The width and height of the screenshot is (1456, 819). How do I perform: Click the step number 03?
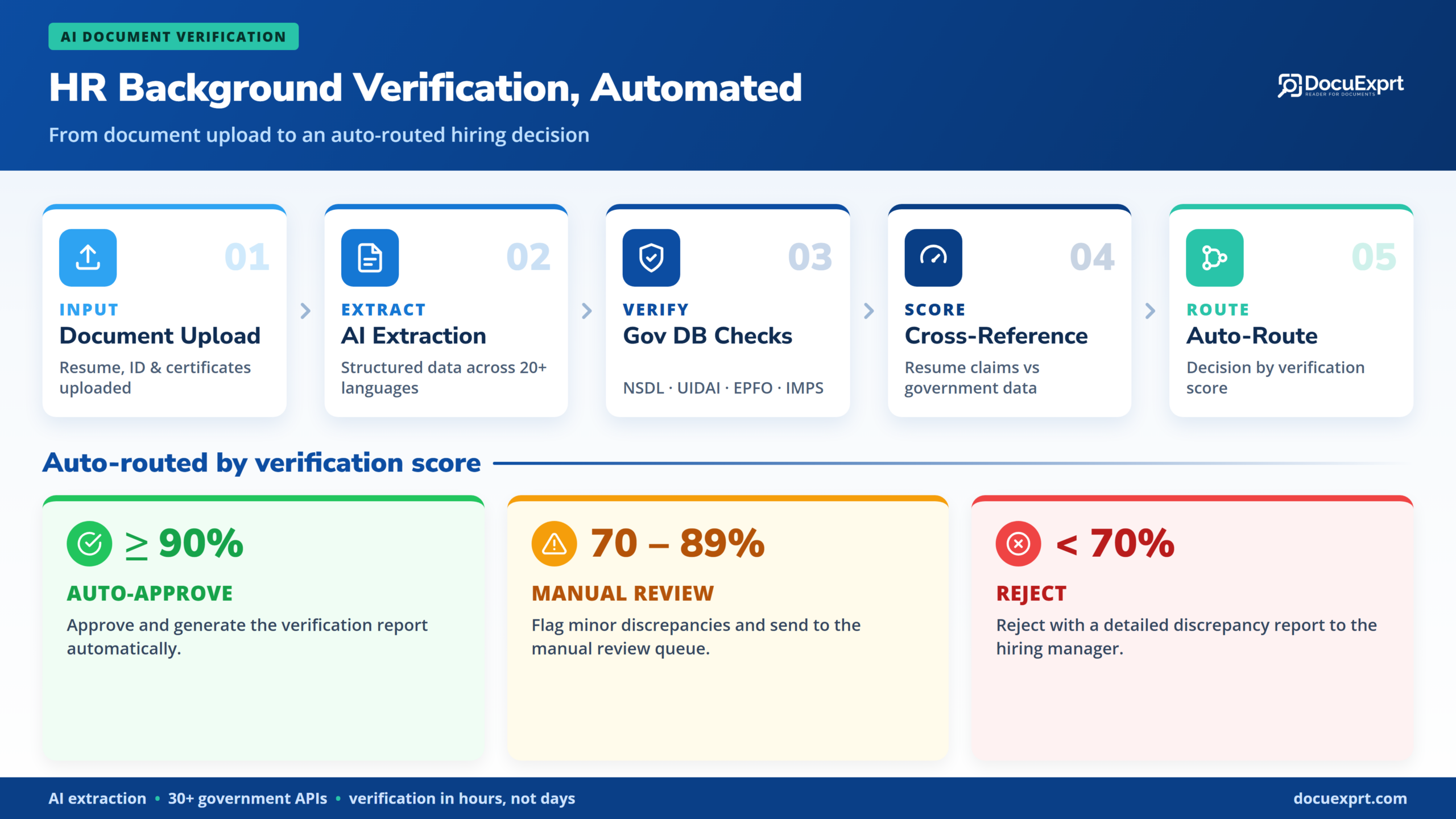coord(810,257)
